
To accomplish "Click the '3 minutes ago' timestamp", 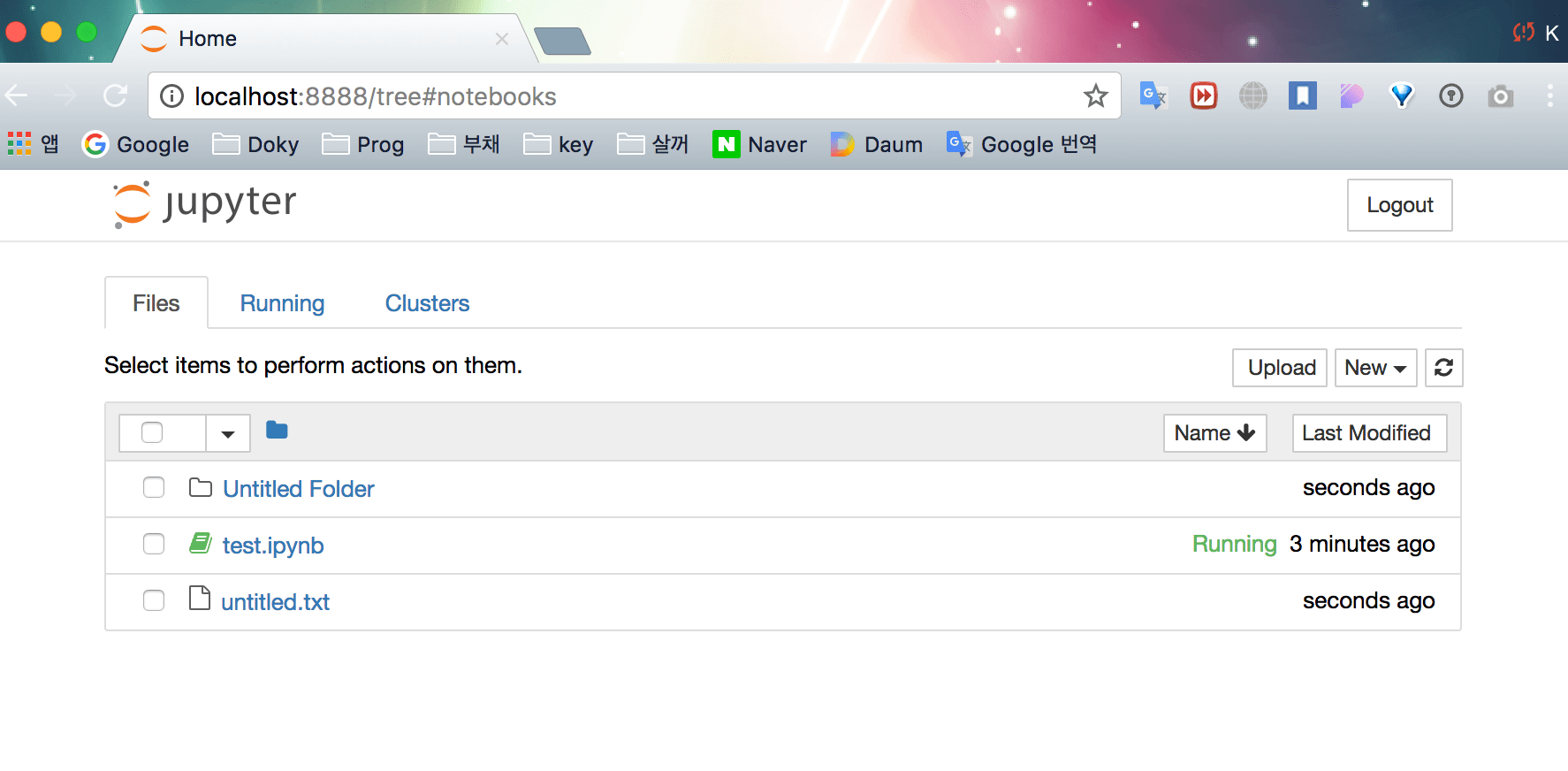I will pos(1362,544).
